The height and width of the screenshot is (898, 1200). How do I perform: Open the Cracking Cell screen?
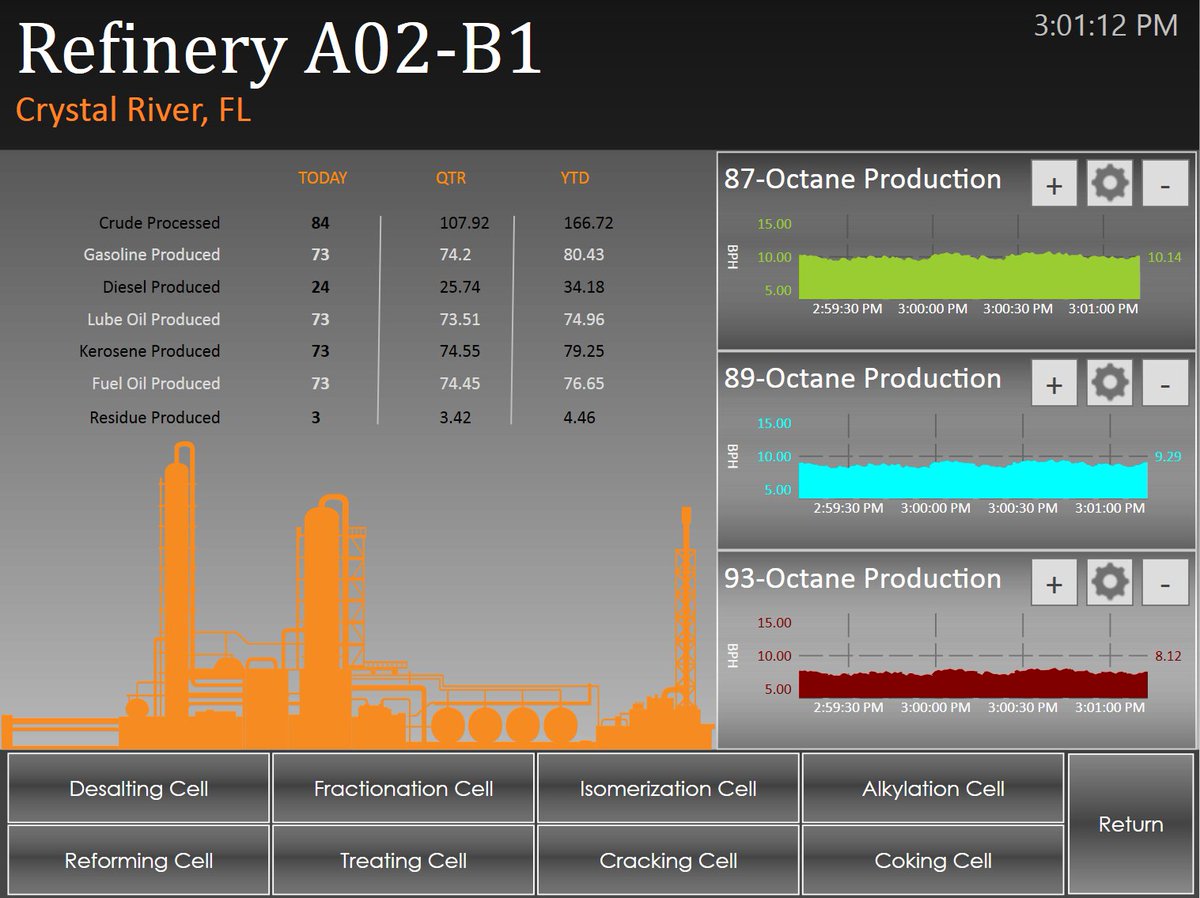(x=668, y=860)
